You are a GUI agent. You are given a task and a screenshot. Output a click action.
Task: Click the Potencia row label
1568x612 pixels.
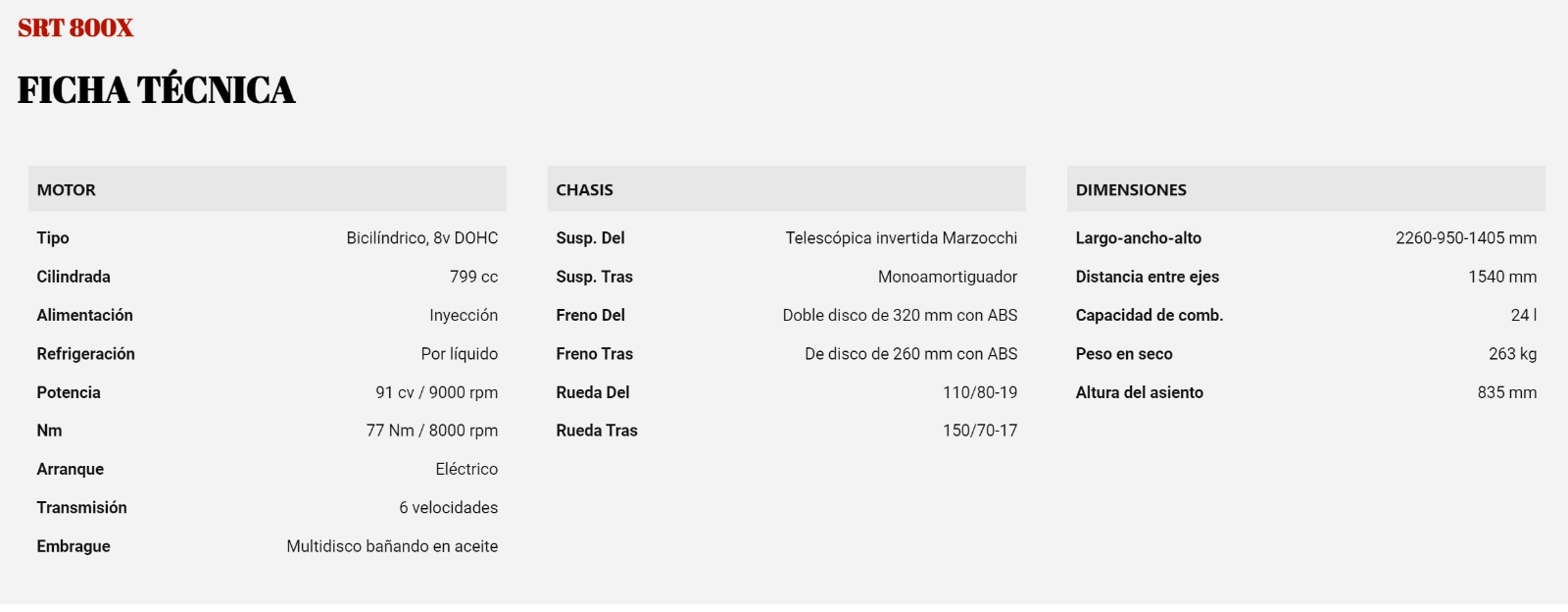click(69, 392)
